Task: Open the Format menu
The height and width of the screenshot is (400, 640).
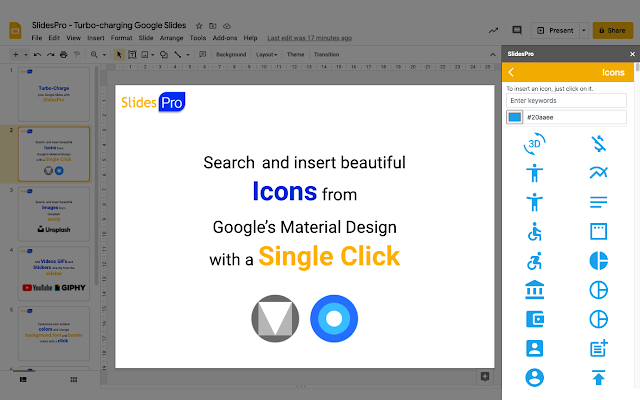Action: tap(121, 38)
